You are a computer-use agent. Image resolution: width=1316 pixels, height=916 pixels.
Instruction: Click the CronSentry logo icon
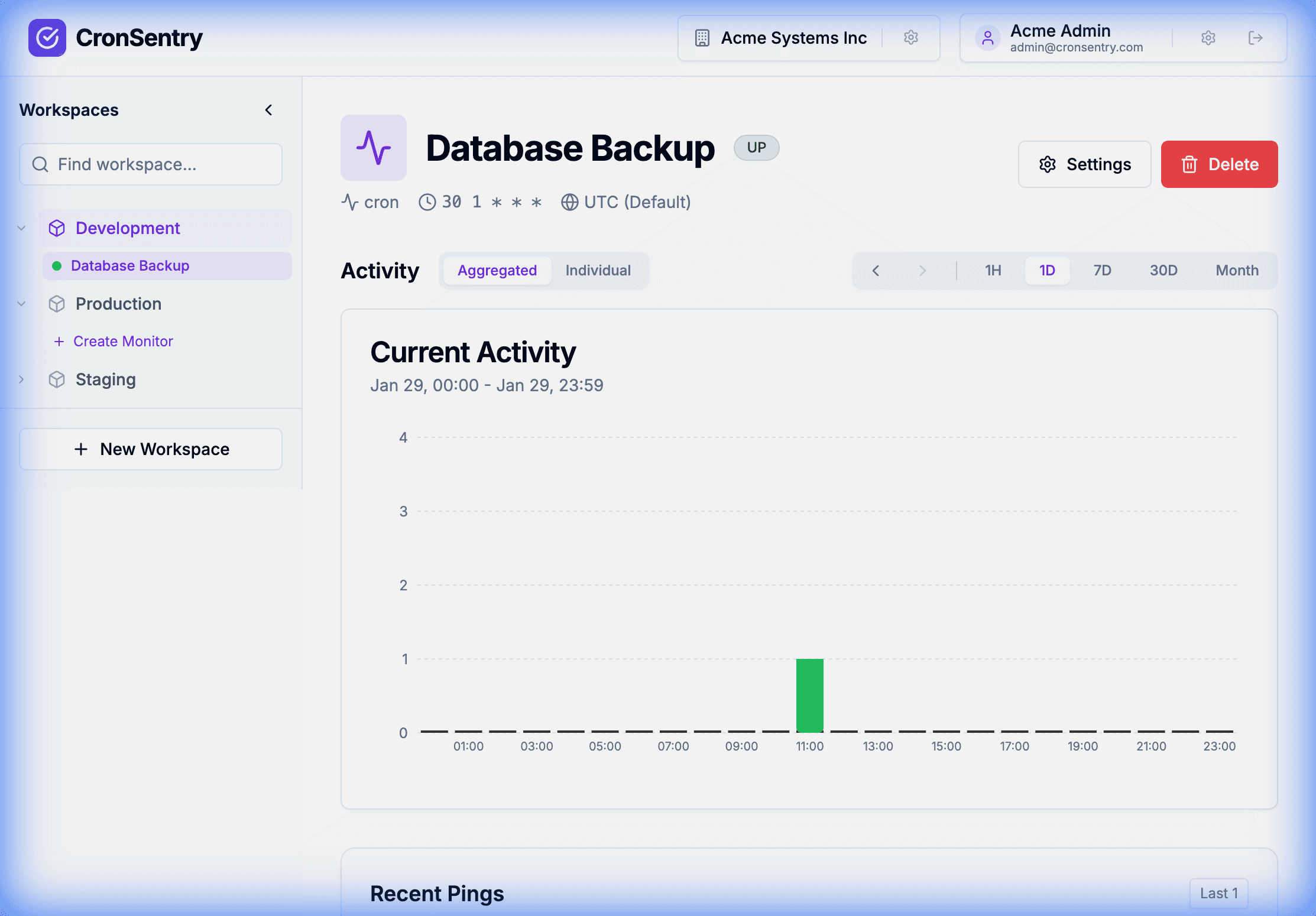47,38
